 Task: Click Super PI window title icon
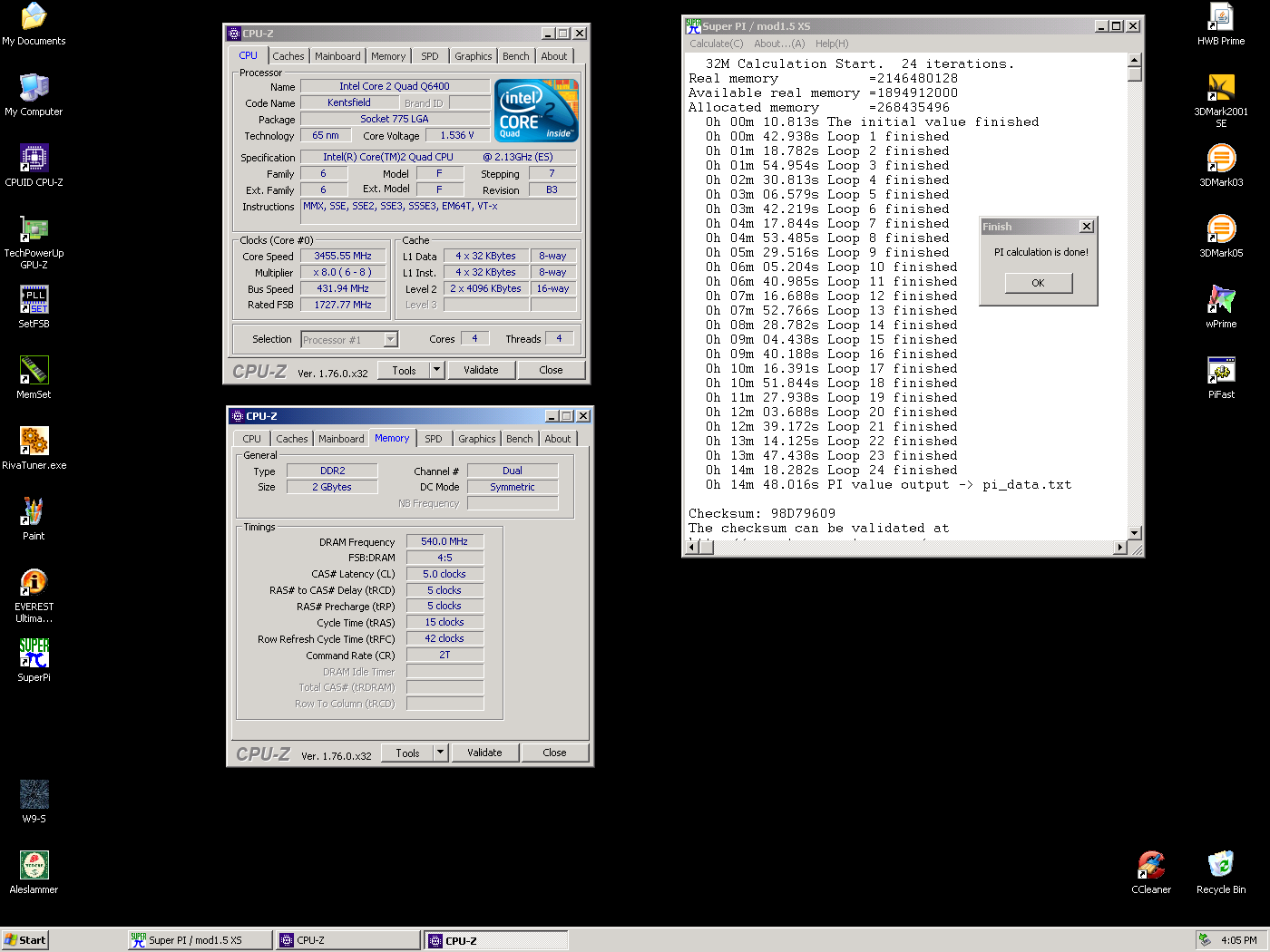693,26
